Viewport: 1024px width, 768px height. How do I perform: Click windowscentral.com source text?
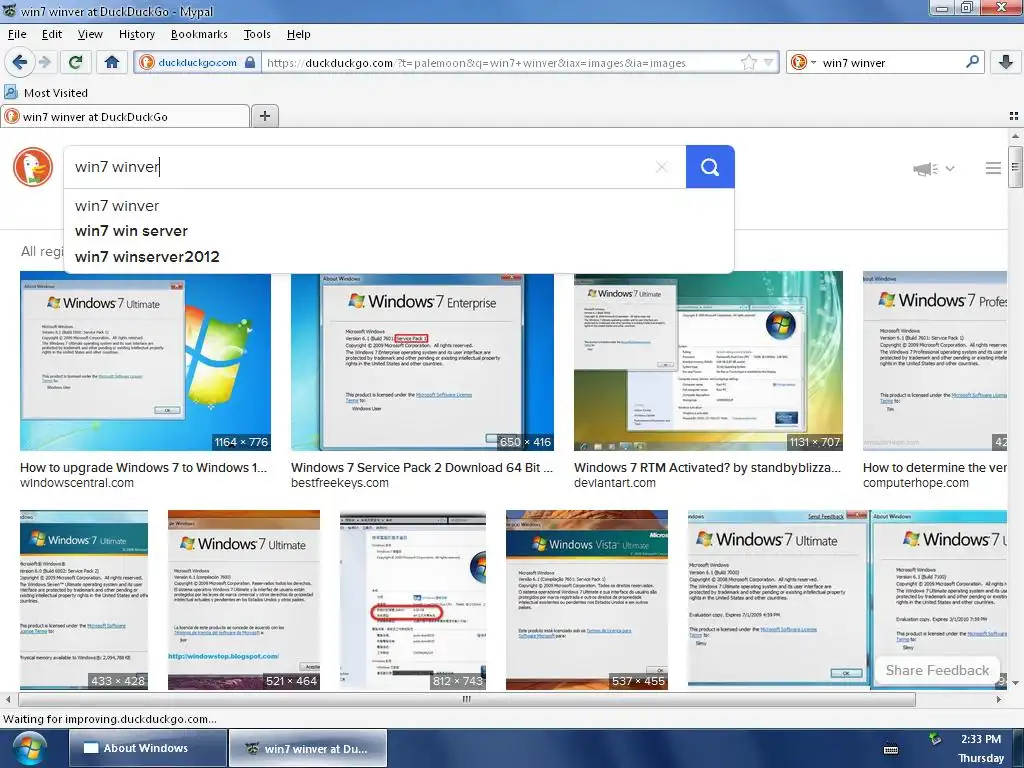(x=77, y=483)
